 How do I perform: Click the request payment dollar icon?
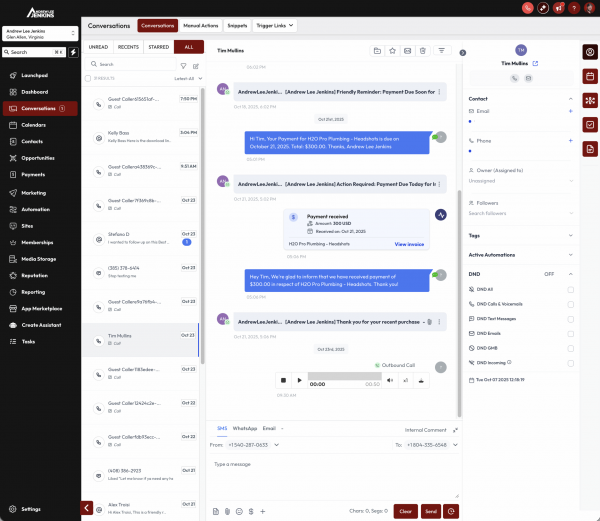pos(250,511)
